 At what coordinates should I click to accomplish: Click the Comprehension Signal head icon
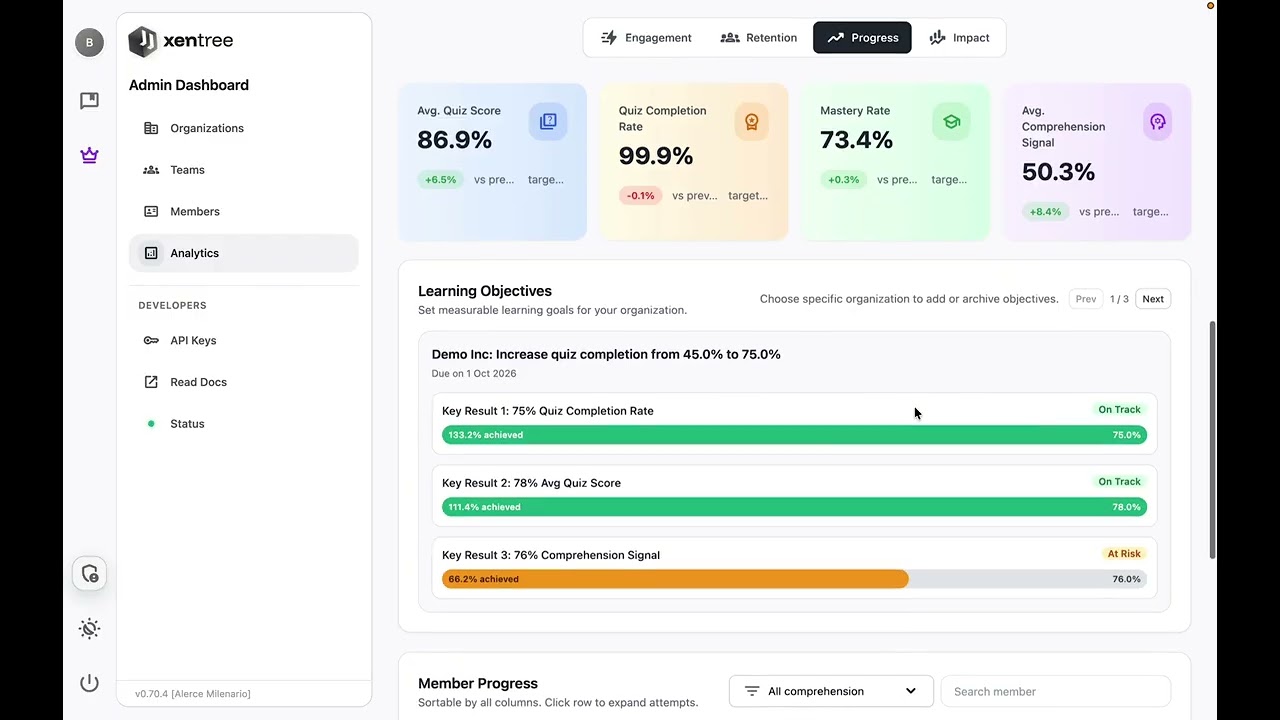tap(1157, 121)
